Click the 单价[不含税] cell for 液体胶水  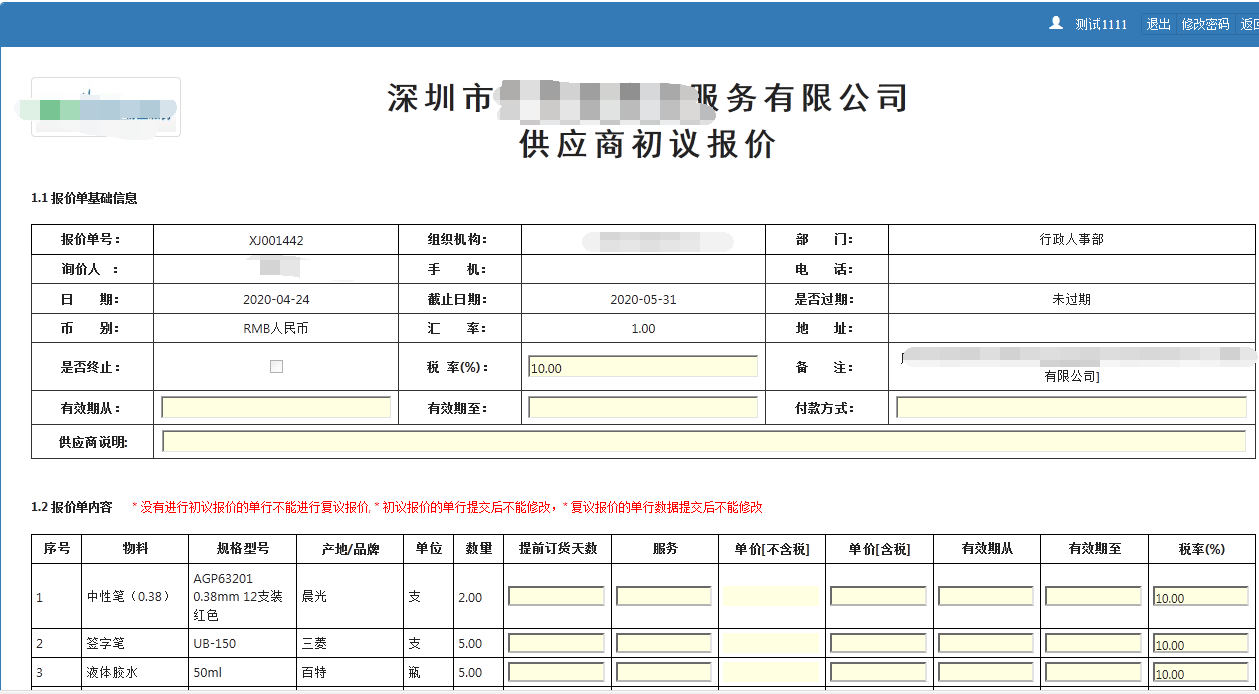pyautogui.click(x=772, y=672)
